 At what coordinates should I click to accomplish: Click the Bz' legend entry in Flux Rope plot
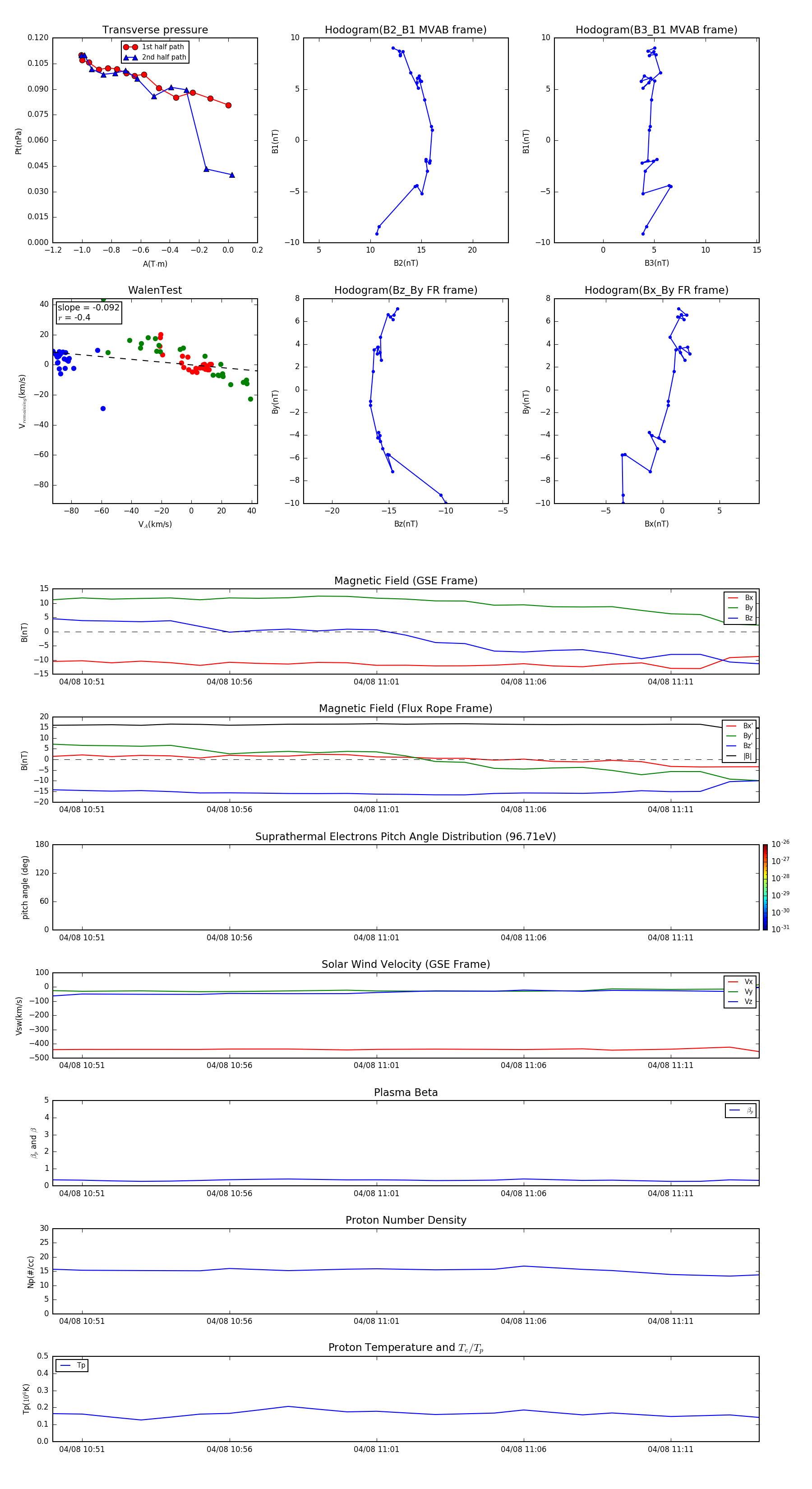click(740, 746)
